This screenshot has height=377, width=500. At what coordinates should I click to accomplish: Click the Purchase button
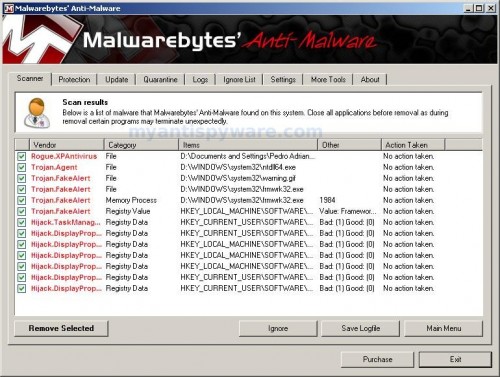[x=377, y=359]
